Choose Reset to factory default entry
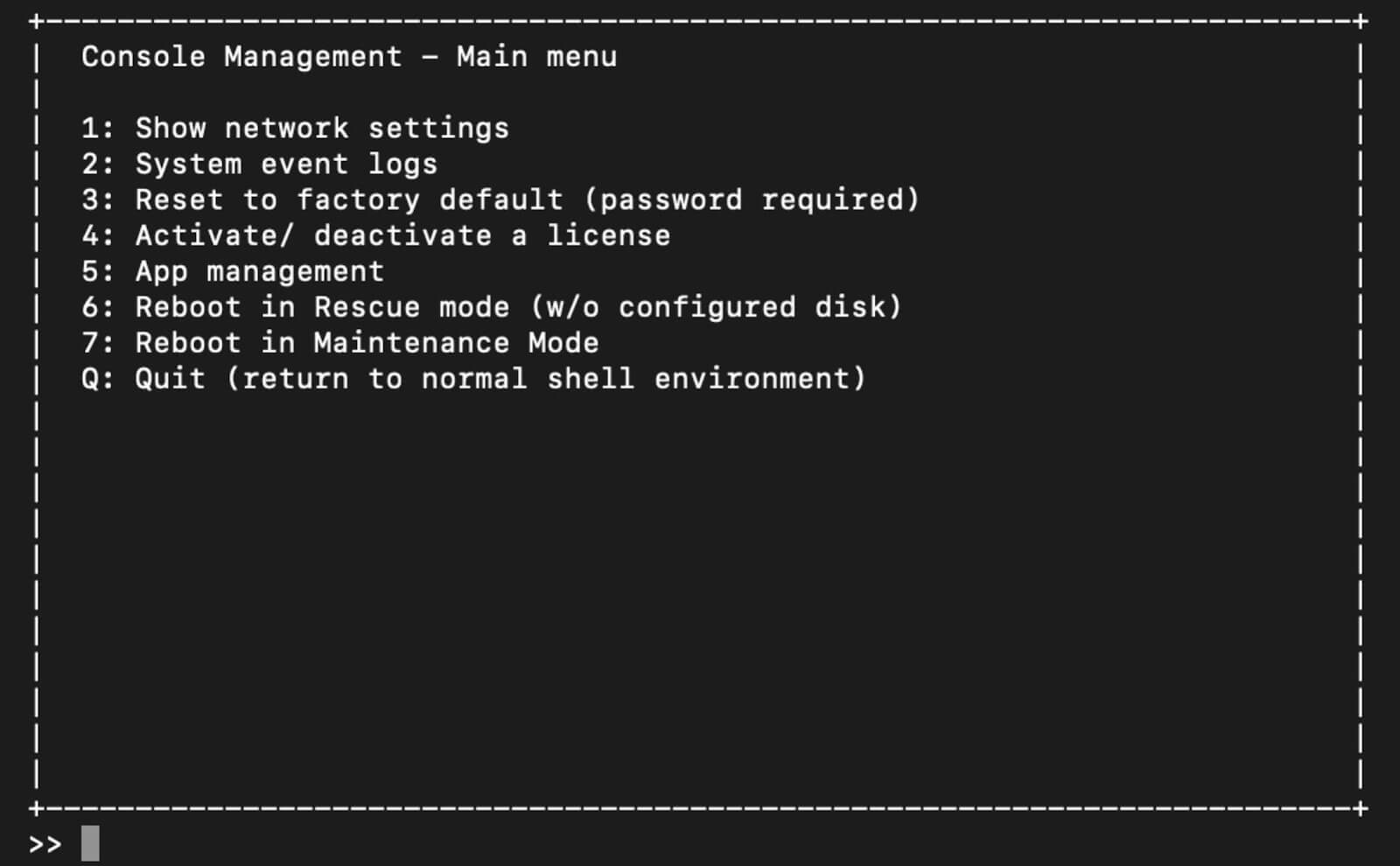Viewport: 1400px width, 866px height. (500, 200)
